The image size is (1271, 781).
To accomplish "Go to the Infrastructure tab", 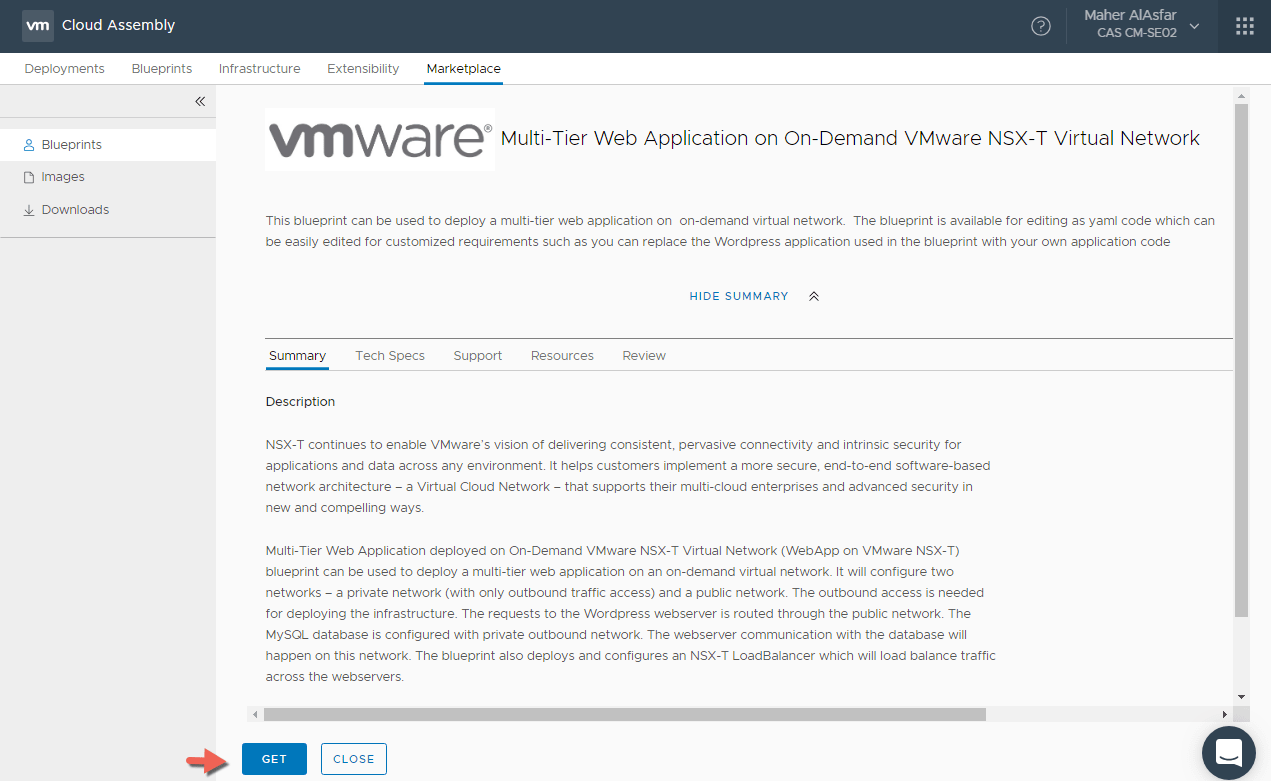I will click(259, 69).
